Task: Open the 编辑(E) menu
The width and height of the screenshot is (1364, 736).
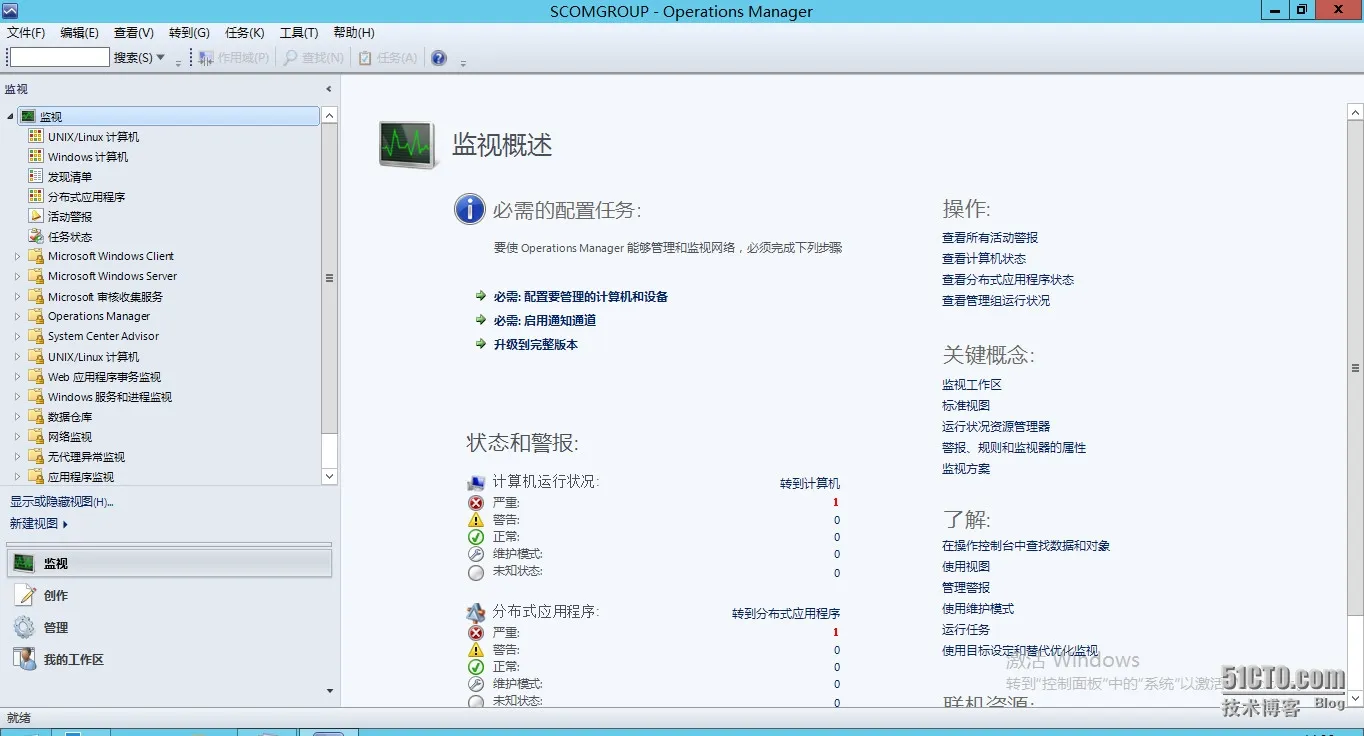Action: (80, 33)
